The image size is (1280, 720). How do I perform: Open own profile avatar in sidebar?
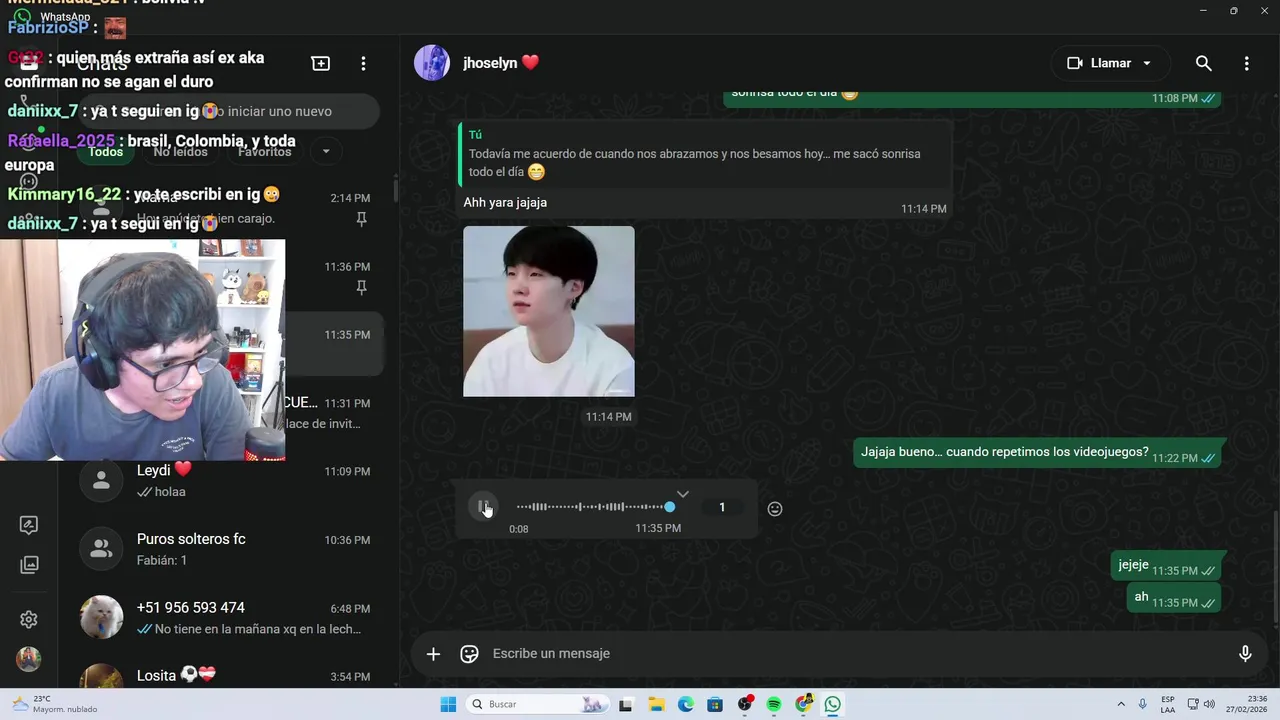pyautogui.click(x=29, y=659)
